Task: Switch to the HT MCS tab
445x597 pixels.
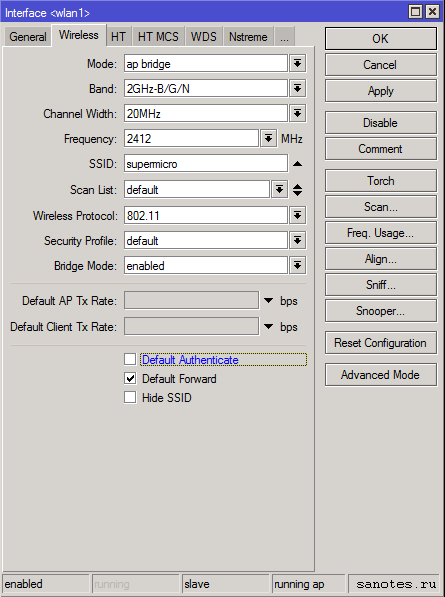Action: [x=158, y=37]
